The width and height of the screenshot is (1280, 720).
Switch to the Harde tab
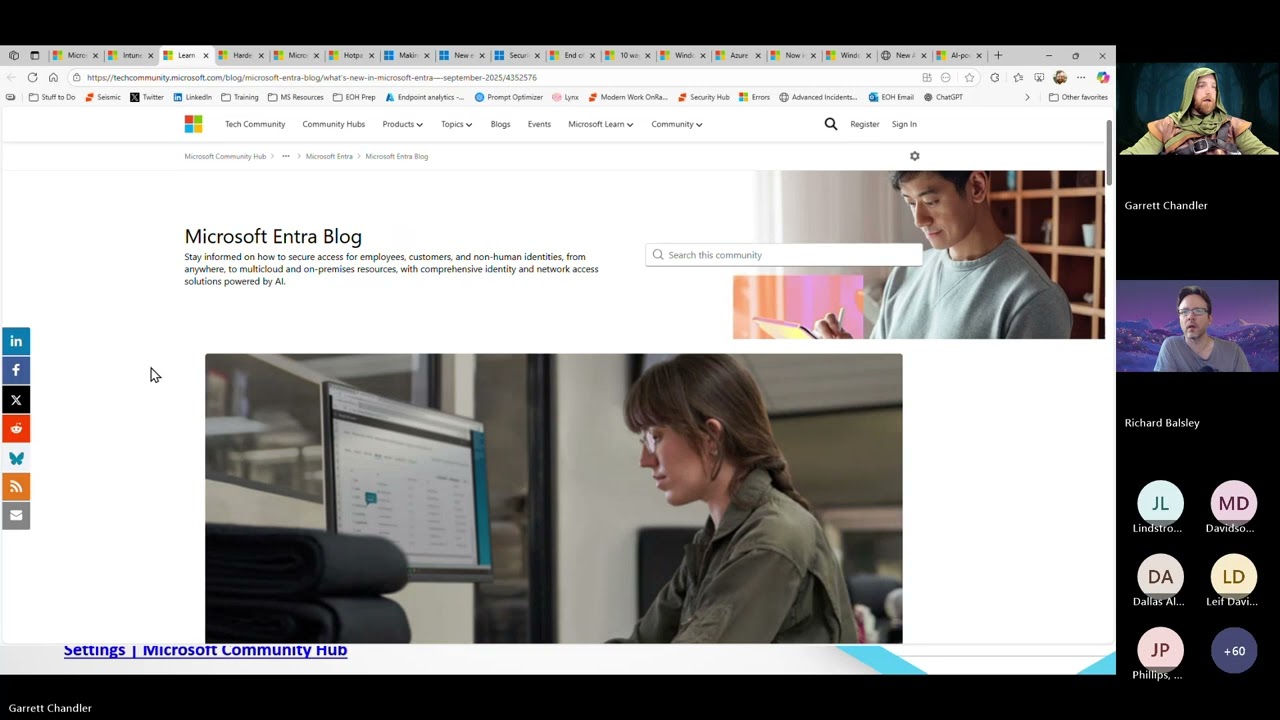[x=240, y=55]
